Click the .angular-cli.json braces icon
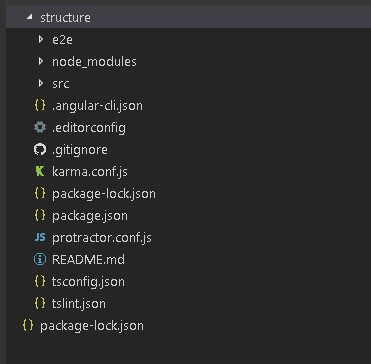This screenshot has height=364, width=371. point(40,106)
